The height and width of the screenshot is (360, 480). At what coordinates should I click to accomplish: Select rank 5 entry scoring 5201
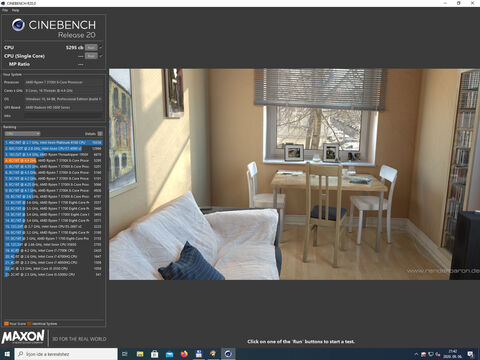[x=53, y=167]
